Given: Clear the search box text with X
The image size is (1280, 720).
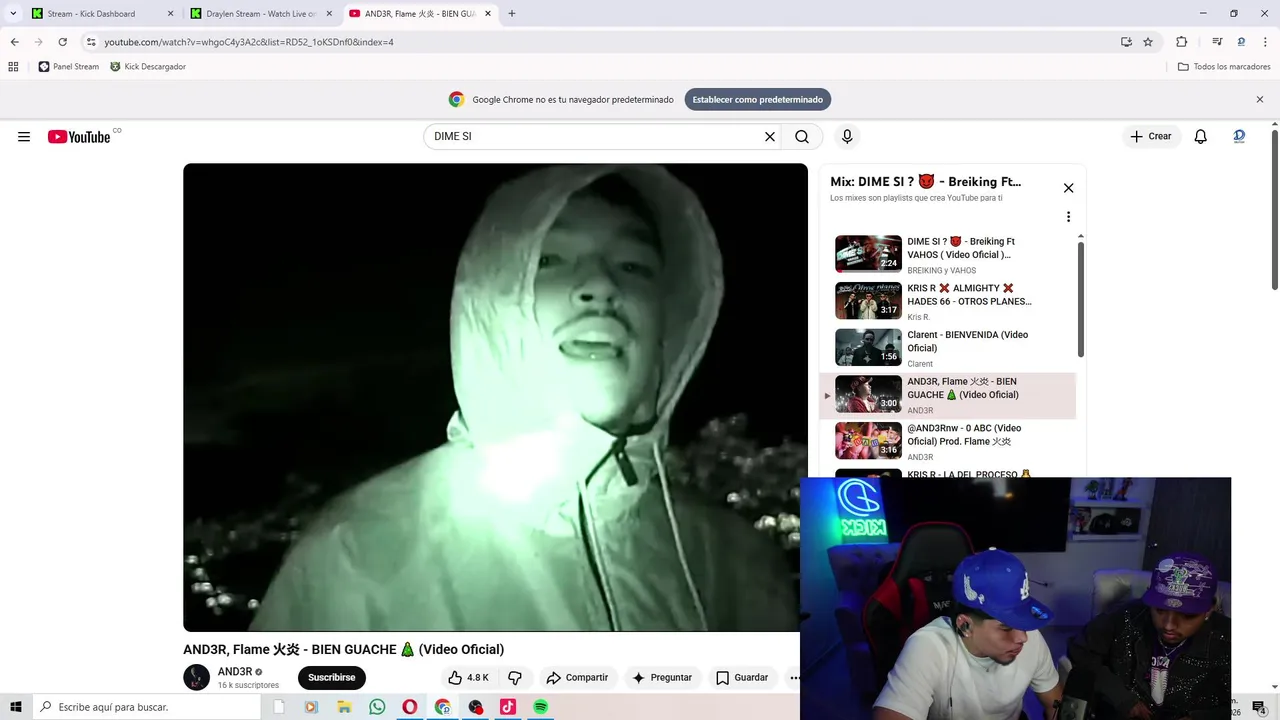Looking at the screenshot, I should (x=770, y=137).
